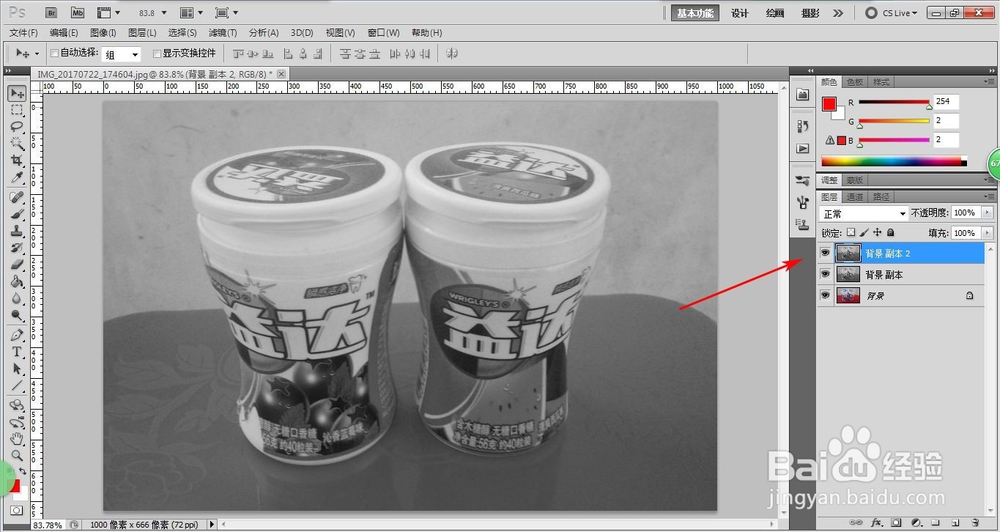The width and height of the screenshot is (1000, 532).
Task: Switch to 摄影 workspace
Action: tap(811, 13)
